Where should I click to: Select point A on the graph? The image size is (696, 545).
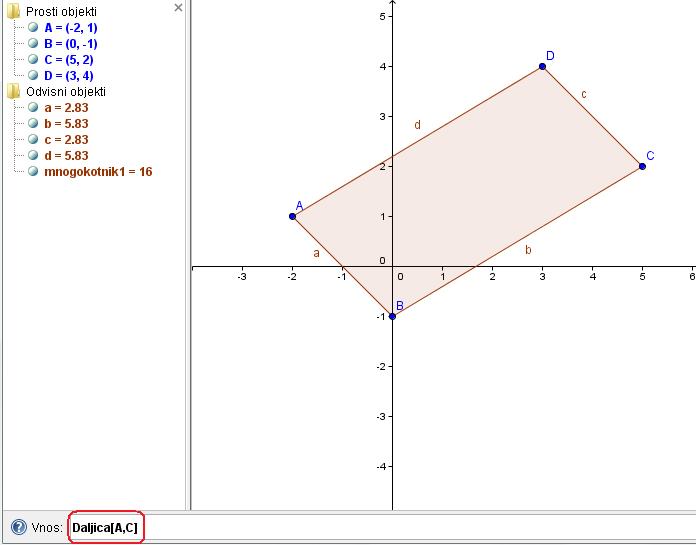coord(292,216)
